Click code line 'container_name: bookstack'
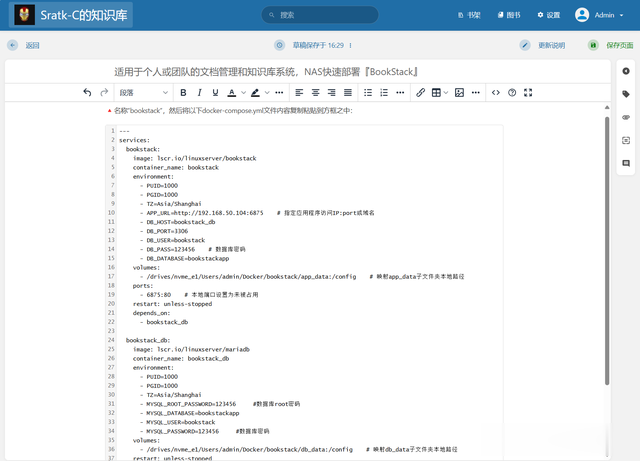Image resolution: width=640 pixels, height=461 pixels. (176, 167)
